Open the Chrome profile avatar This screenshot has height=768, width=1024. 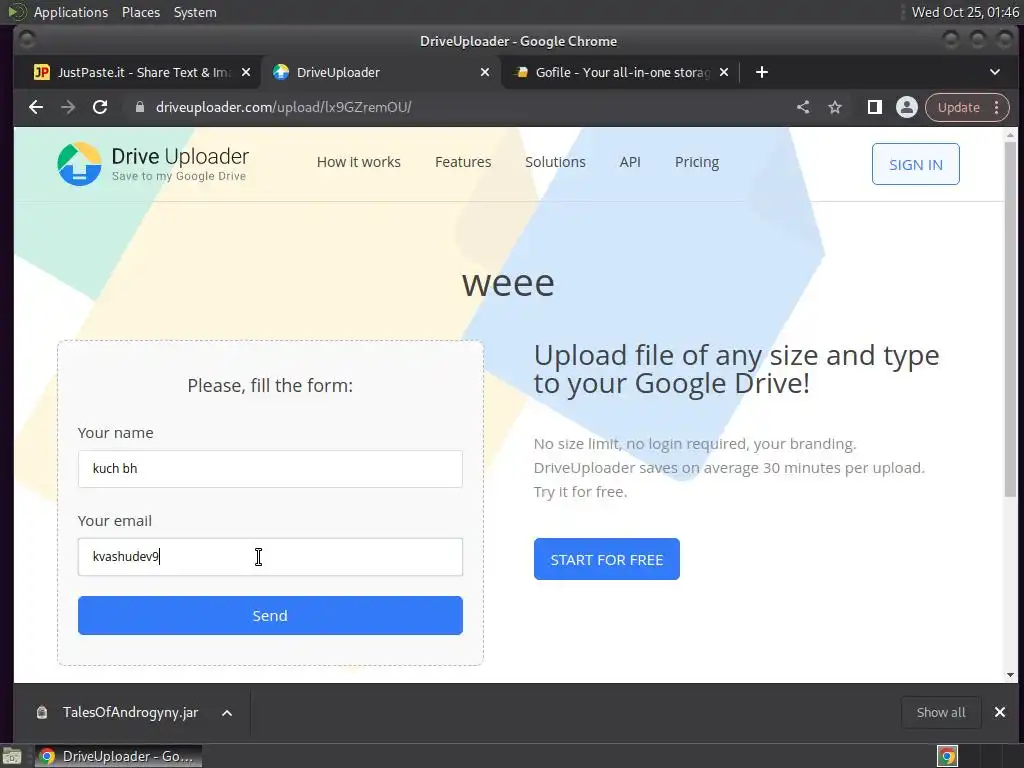coord(906,107)
